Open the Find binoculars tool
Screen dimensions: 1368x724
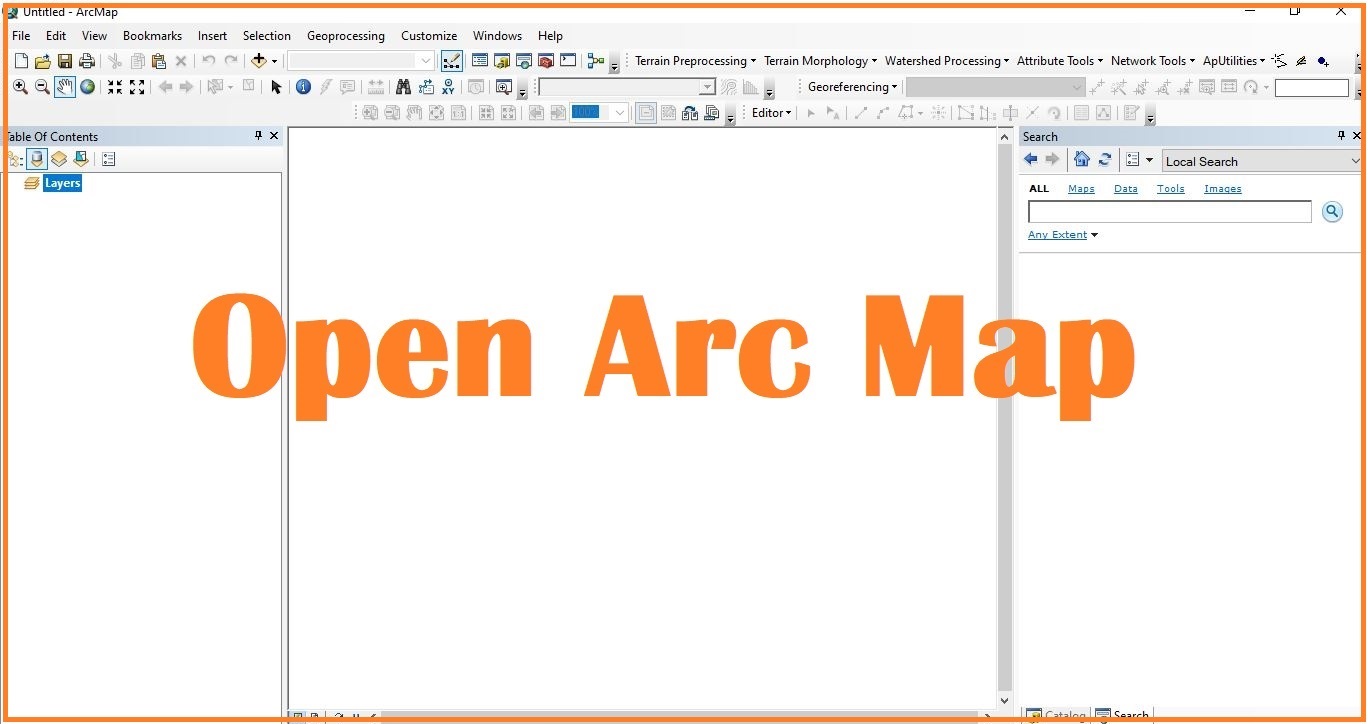(x=403, y=87)
